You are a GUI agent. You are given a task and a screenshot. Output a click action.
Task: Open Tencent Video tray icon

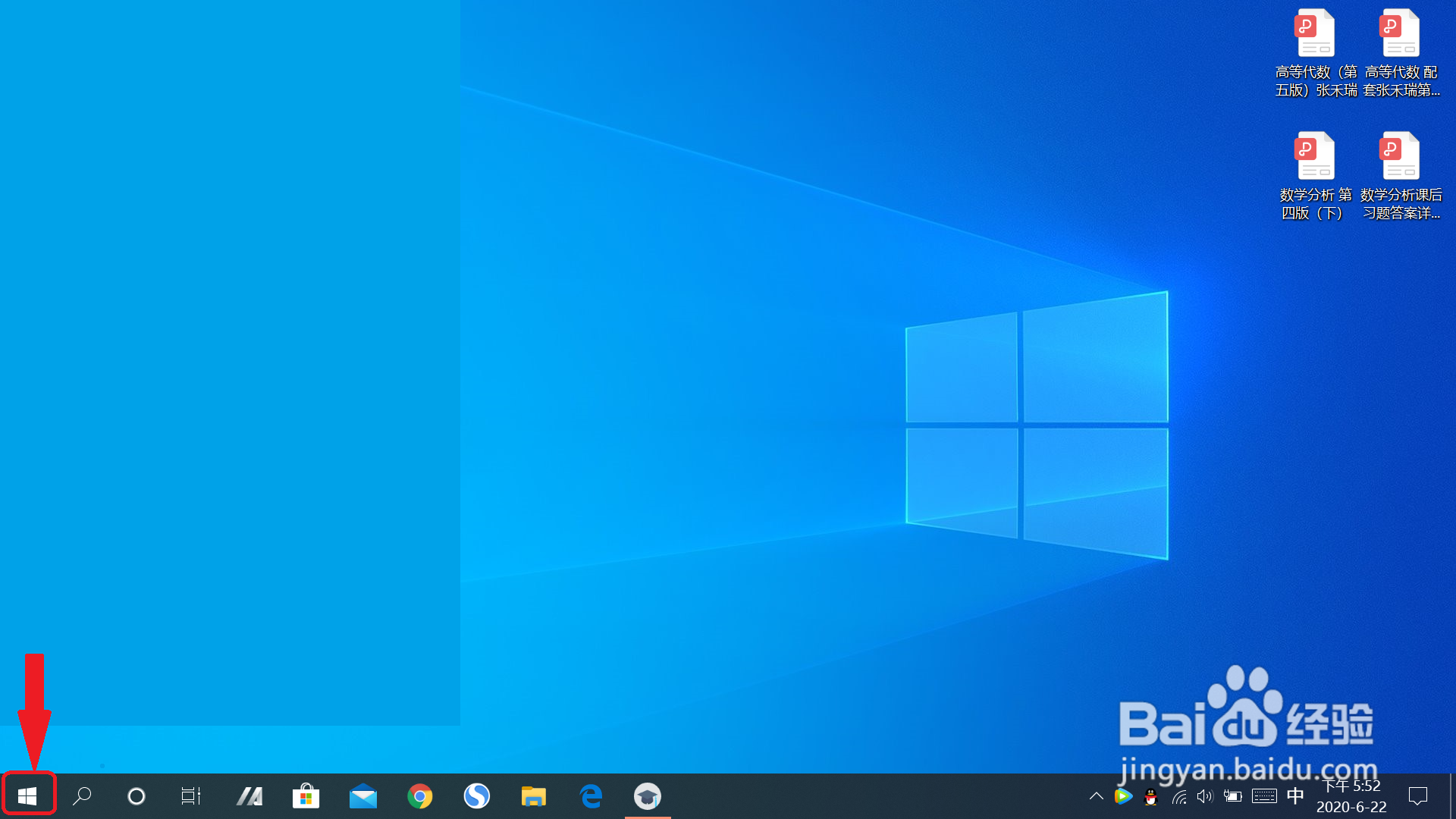click(1123, 795)
